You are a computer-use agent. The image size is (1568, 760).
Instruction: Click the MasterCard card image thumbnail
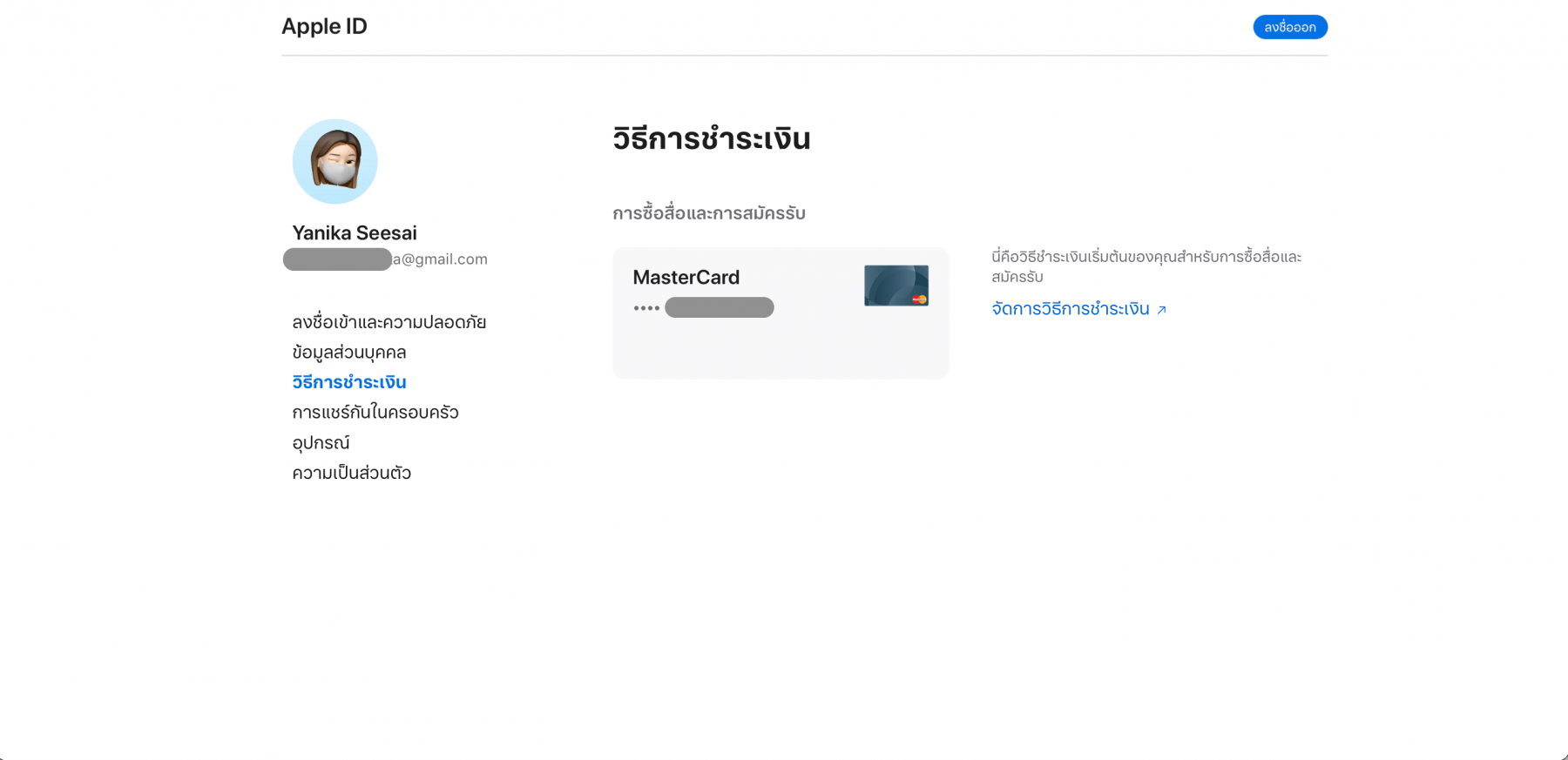point(896,286)
